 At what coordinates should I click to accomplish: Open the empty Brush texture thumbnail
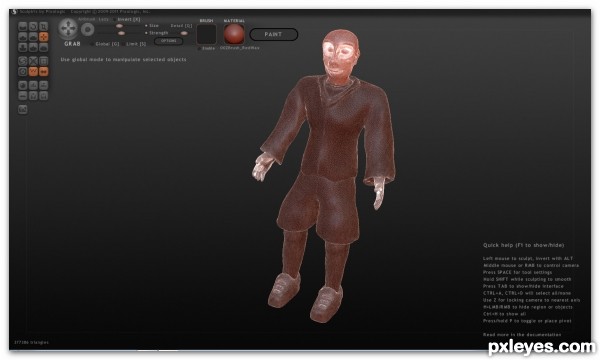tap(207, 34)
